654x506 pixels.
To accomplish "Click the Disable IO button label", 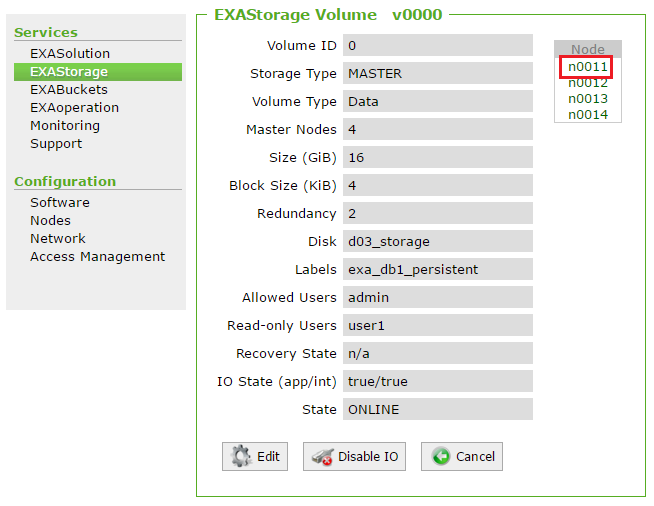I will pyautogui.click(x=368, y=457).
